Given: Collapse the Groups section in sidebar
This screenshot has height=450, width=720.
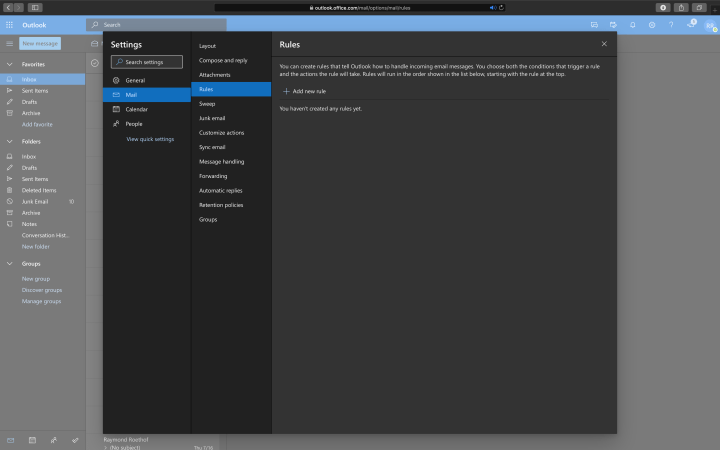Looking at the screenshot, I should click(x=9, y=263).
